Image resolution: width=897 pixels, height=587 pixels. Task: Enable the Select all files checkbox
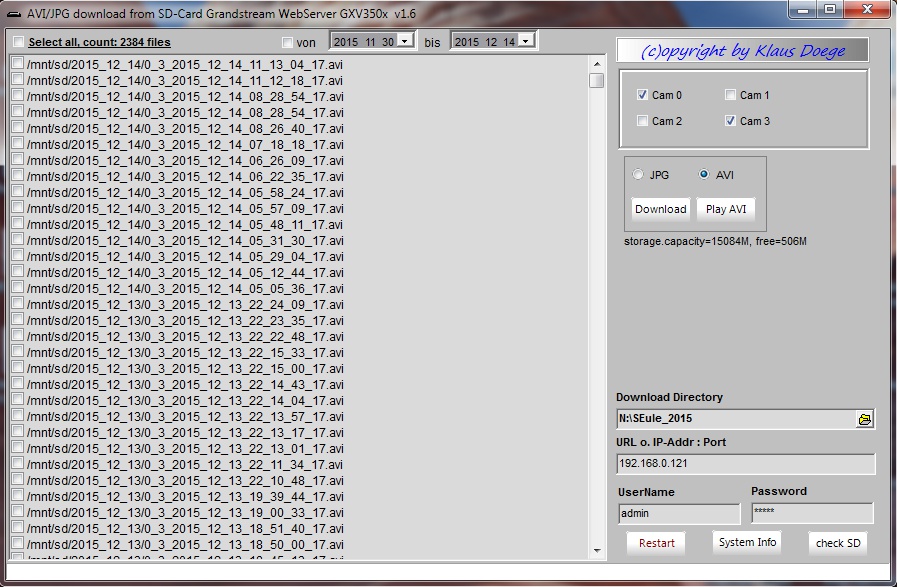click(18, 42)
